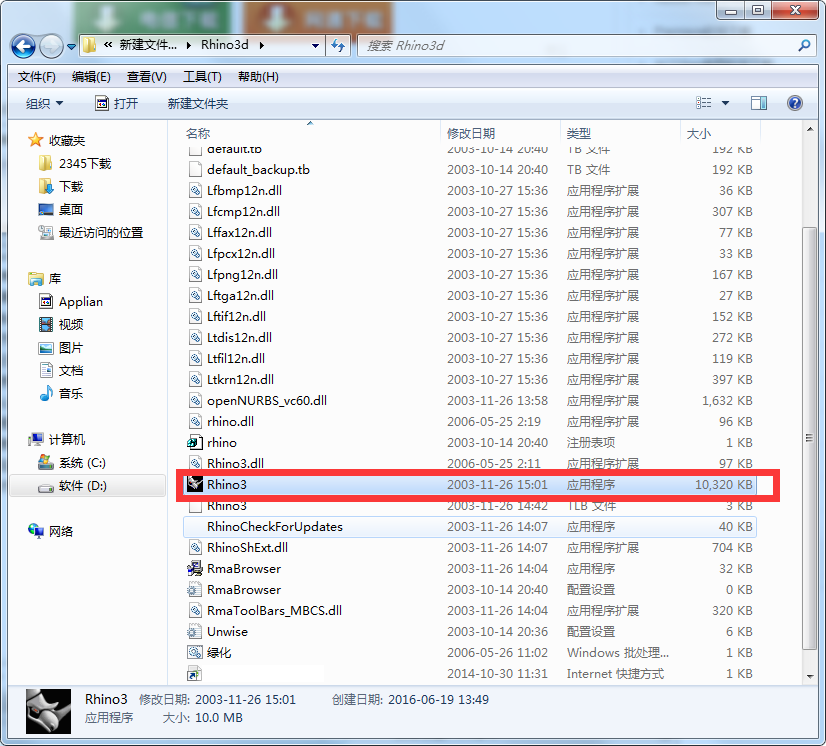Click the RhinoShExt.dll file icon
This screenshot has width=826, height=746.
[195, 547]
